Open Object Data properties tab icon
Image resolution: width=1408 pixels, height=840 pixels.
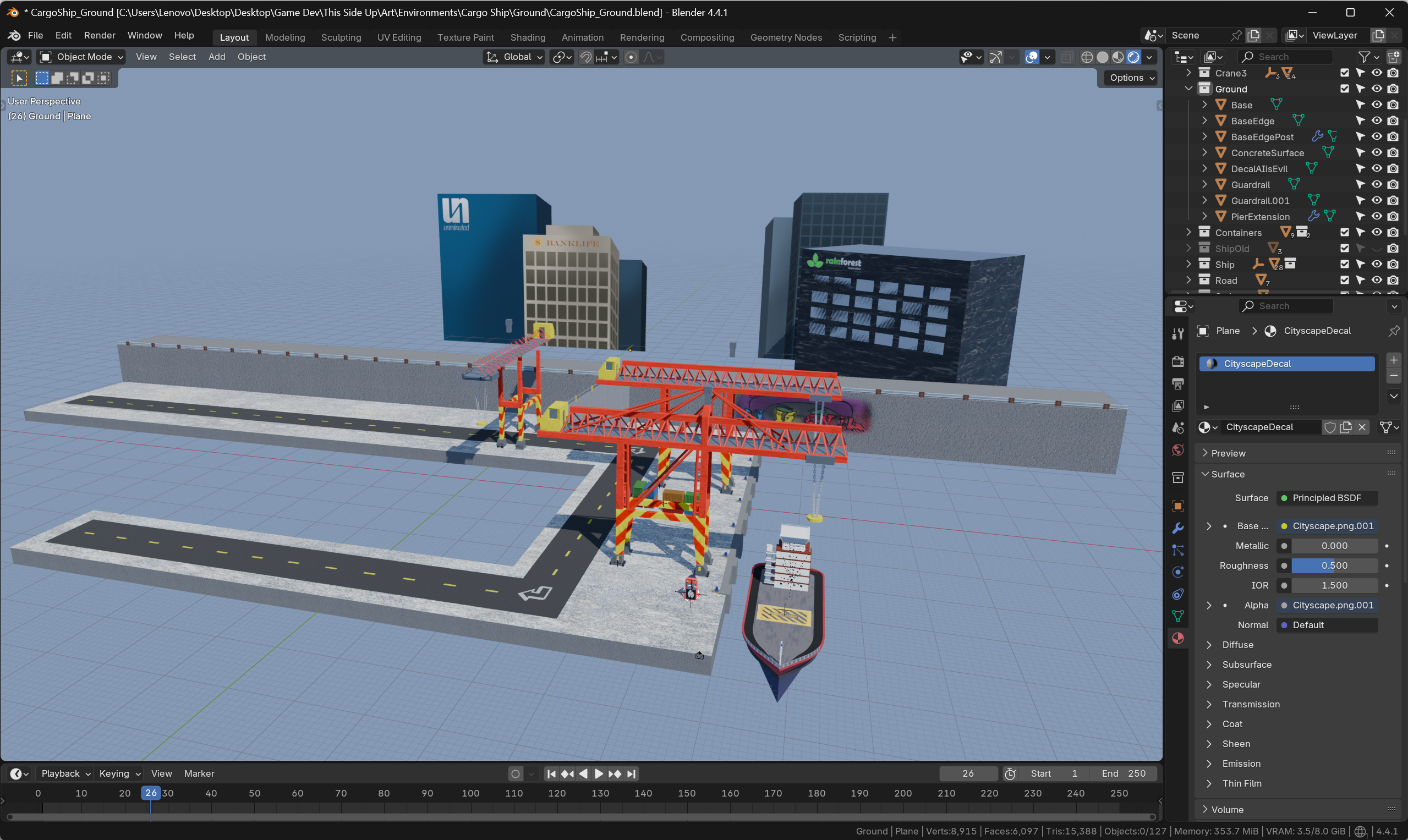click(1177, 616)
